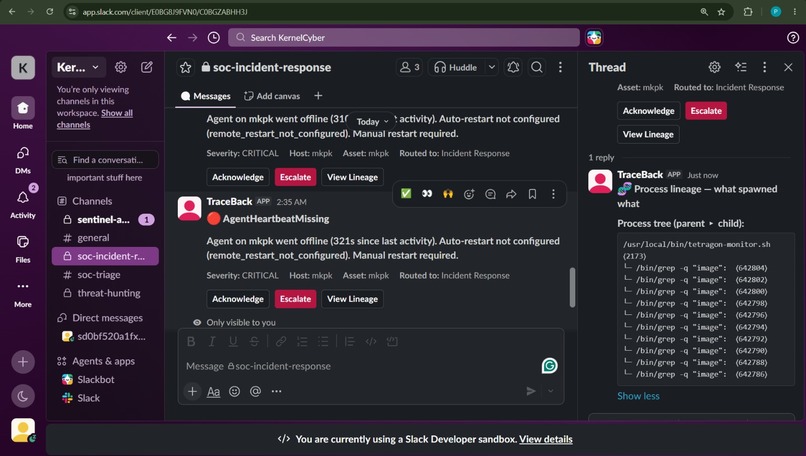This screenshot has width=806, height=456.
Task: Toggle italic formatting in composer
Action: click(x=212, y=341)
